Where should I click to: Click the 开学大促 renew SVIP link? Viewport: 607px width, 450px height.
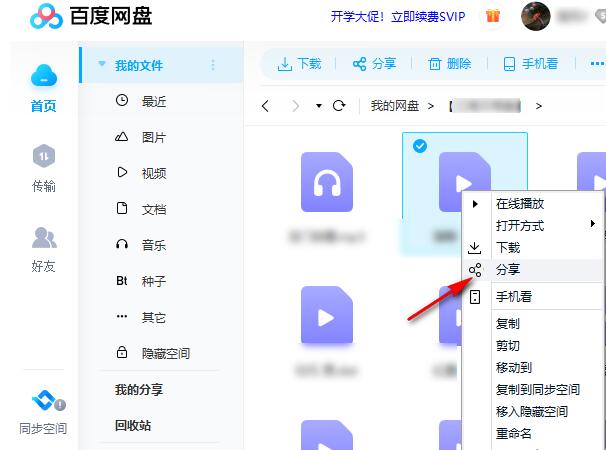click(399, 16)
